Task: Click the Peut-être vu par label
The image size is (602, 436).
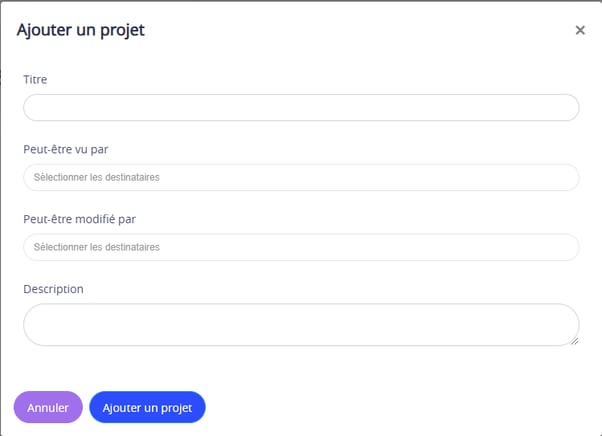Action: (66, 149)
